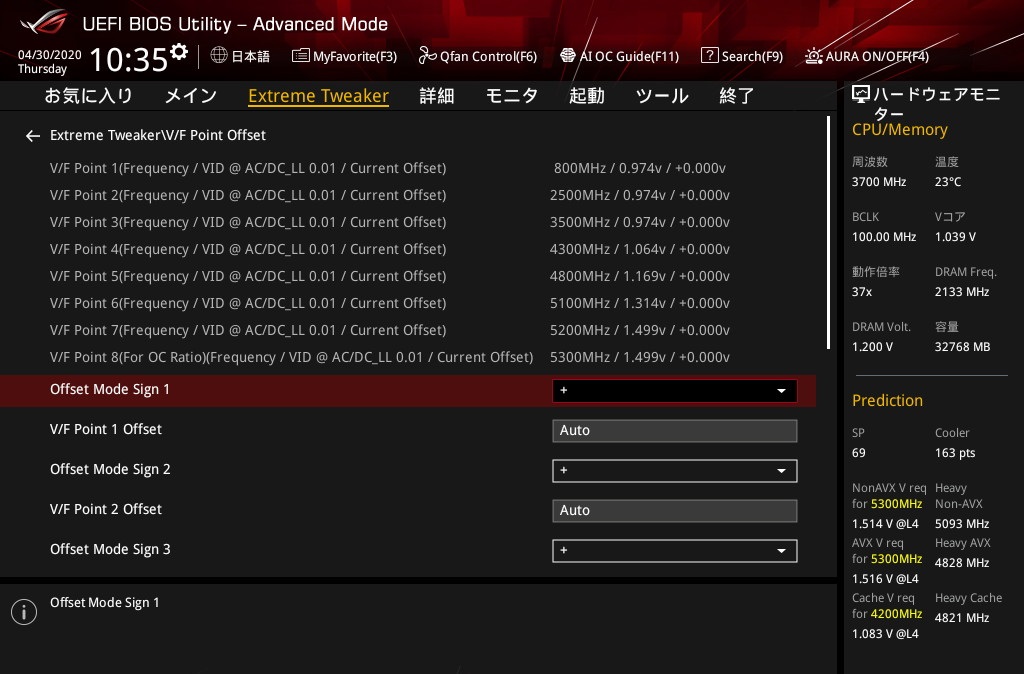This screenshot has height=674, width=1024.
Task: Select V/F Point 1 info row
Action: (x=408, y=168)
